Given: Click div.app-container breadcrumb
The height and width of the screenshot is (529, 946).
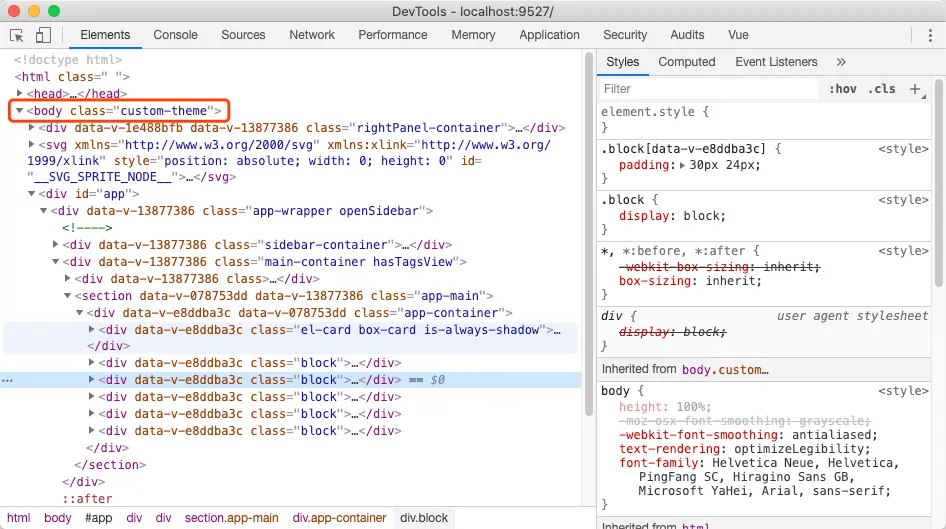Looking at the screenshot, I should click(x=339, y=518).
